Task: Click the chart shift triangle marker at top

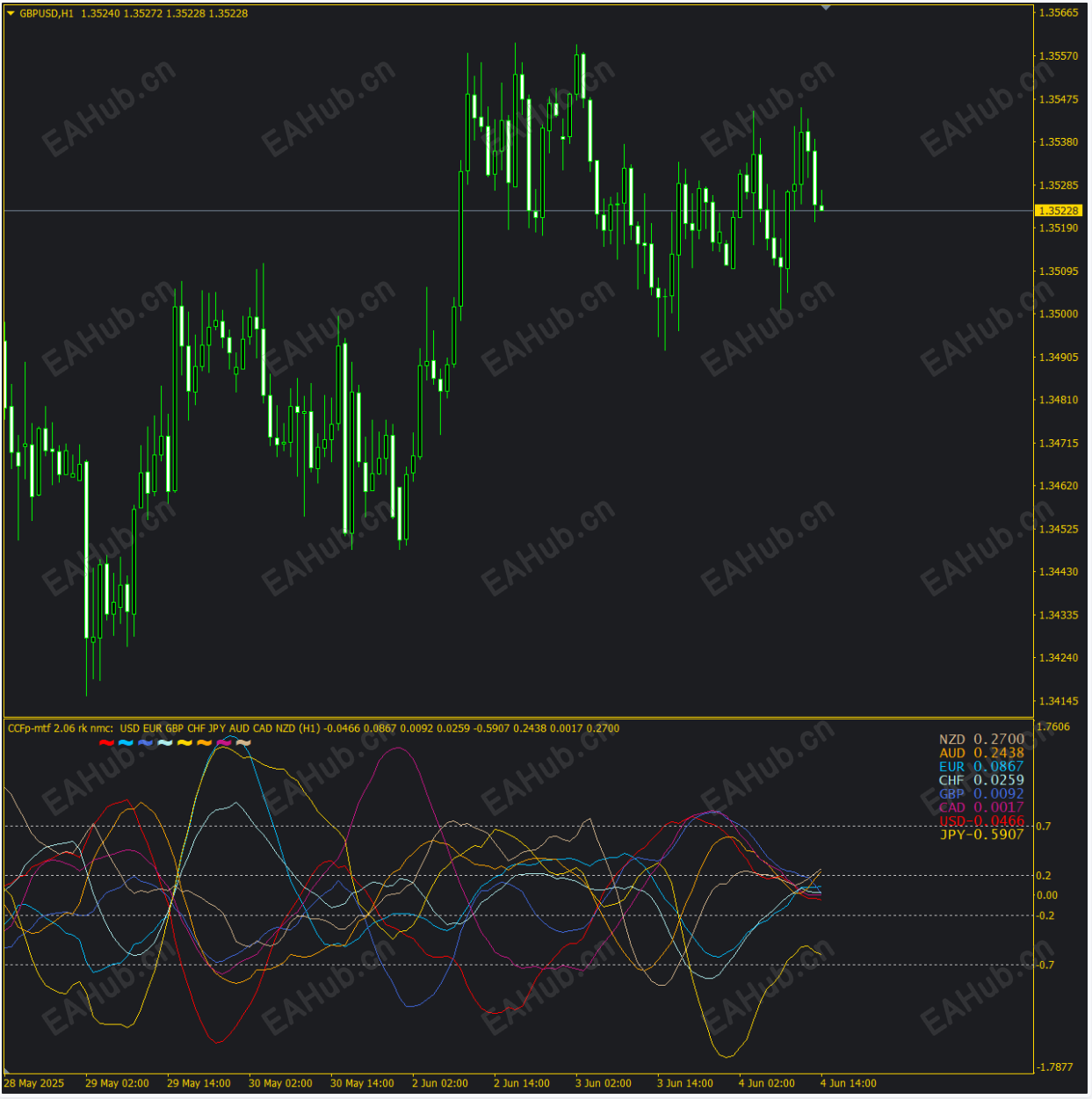Action: (x=826, y=8)
